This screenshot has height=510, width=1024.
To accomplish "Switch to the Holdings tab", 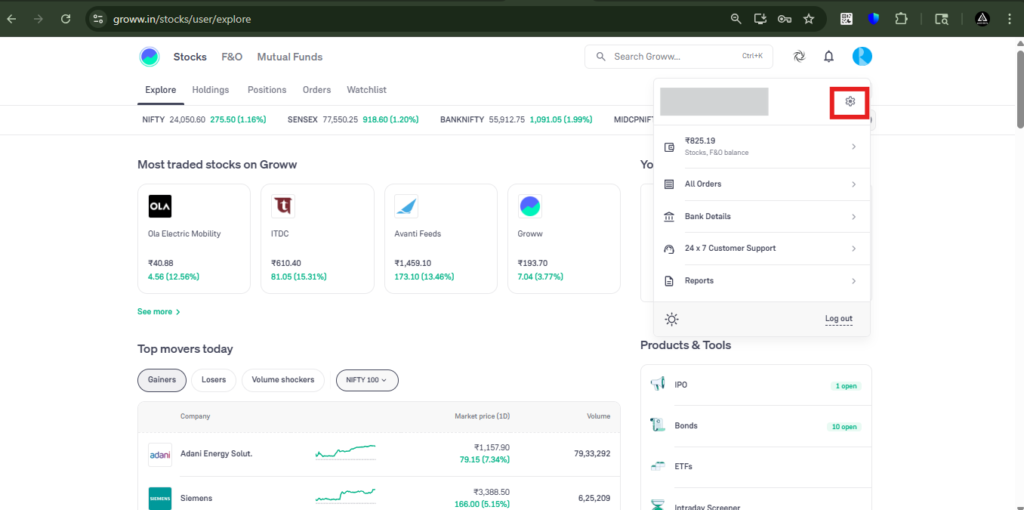I will point(210,90).
